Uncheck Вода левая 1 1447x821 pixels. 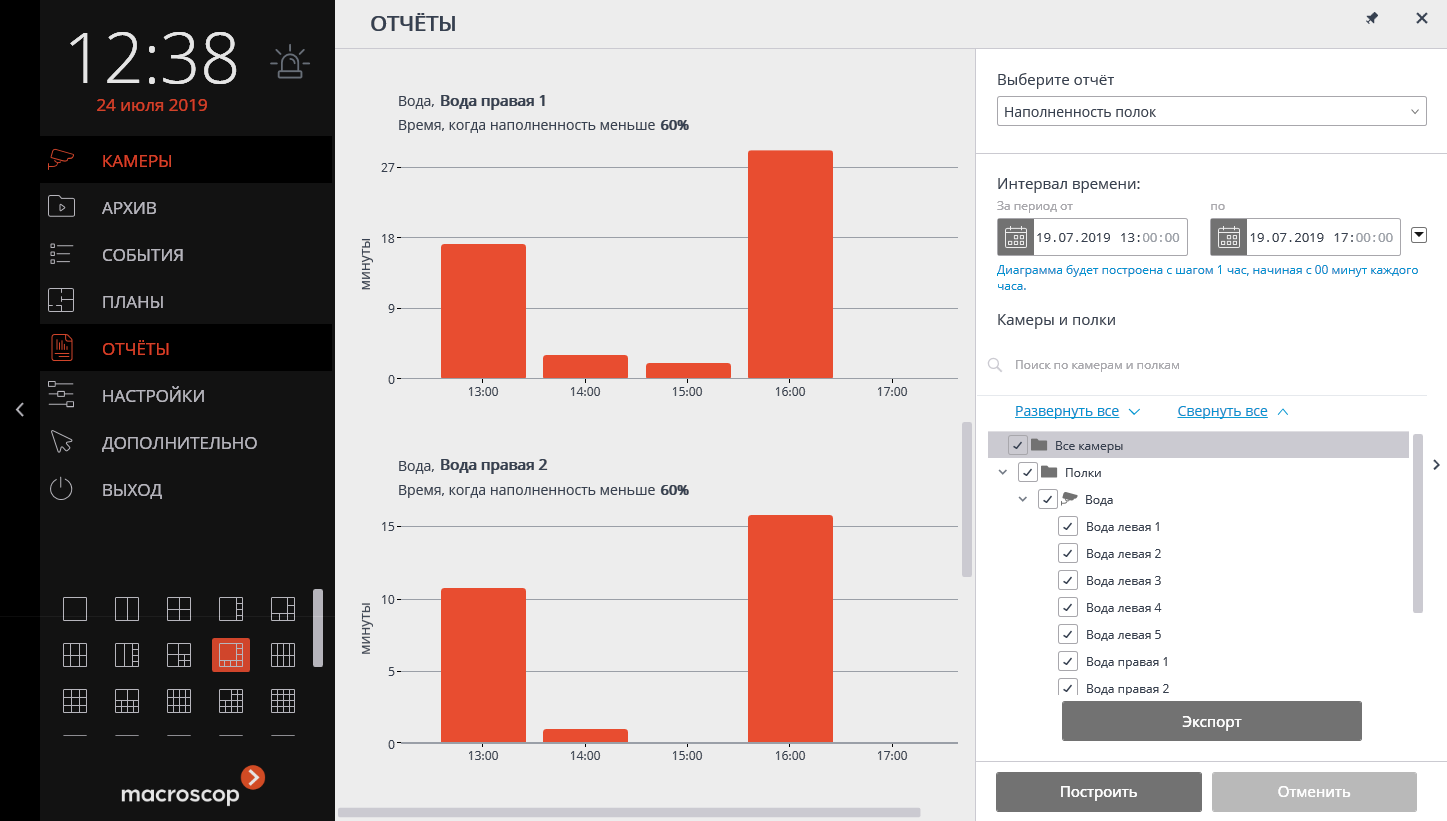1067,526
